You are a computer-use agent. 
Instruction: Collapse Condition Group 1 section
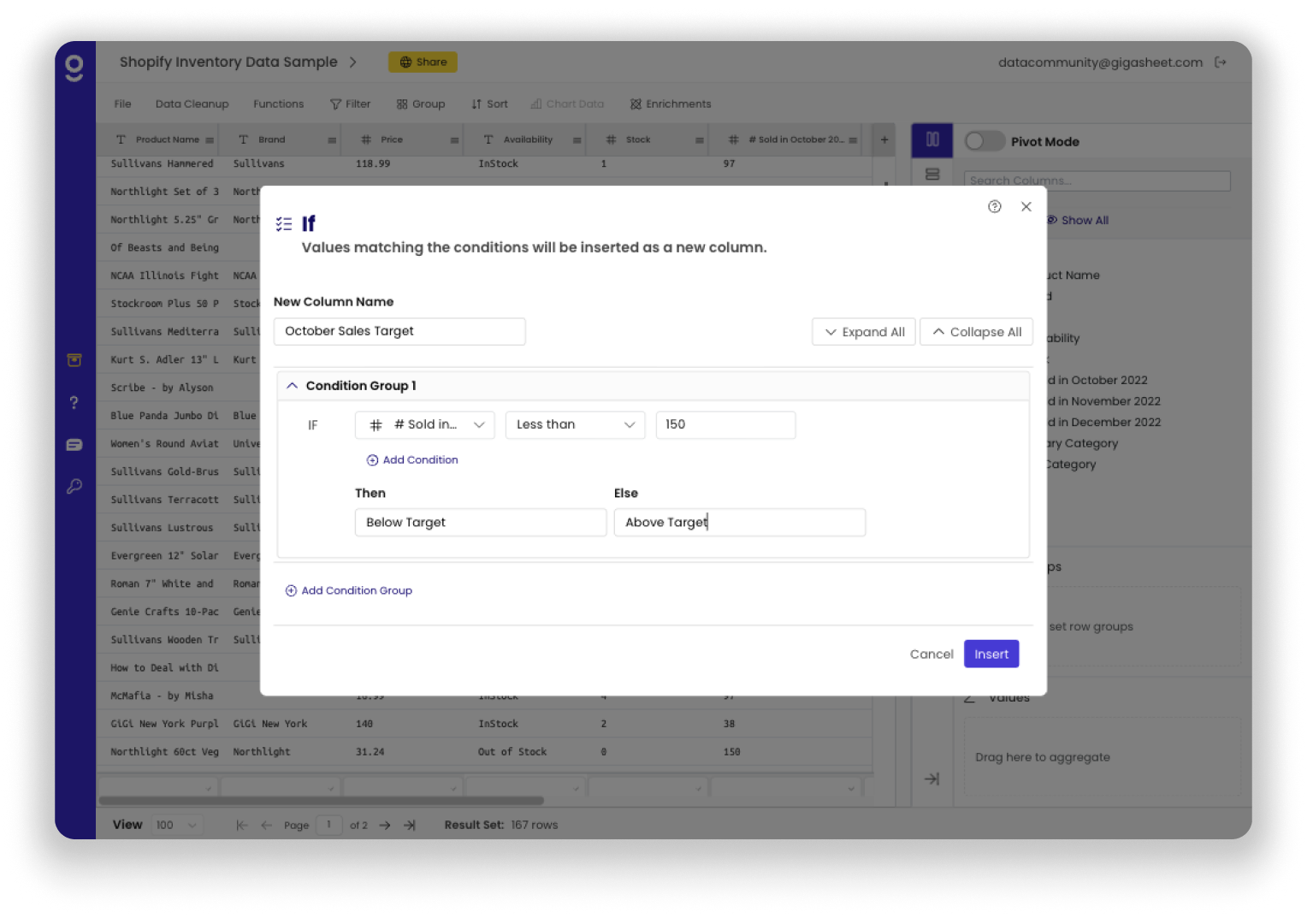(293, 386)
